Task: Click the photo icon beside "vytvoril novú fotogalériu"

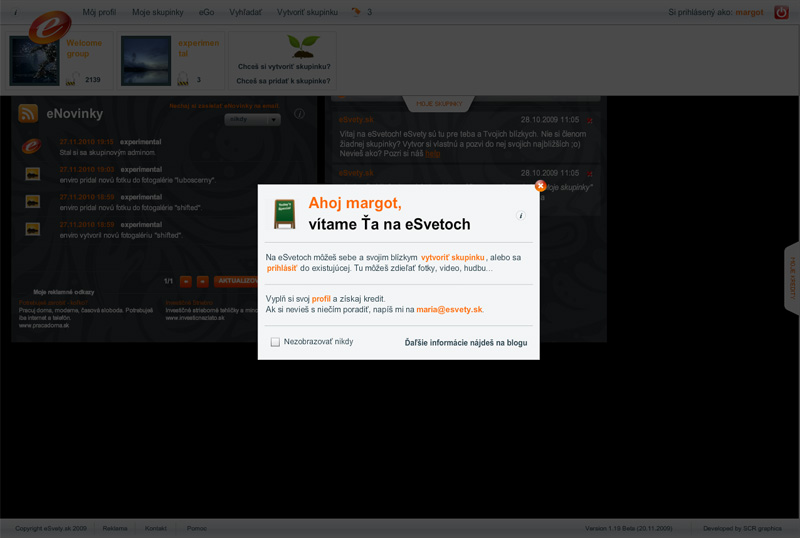Action: [x=33, y=230]
